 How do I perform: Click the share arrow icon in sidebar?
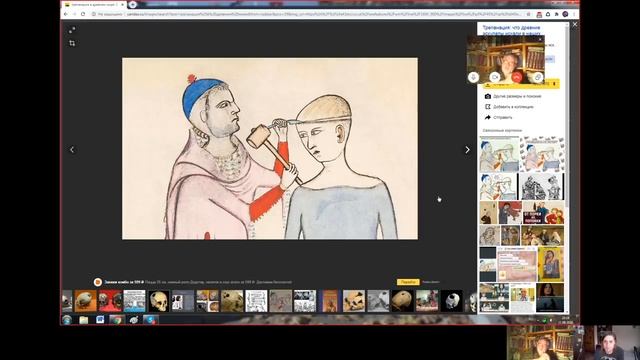point(487,118)
